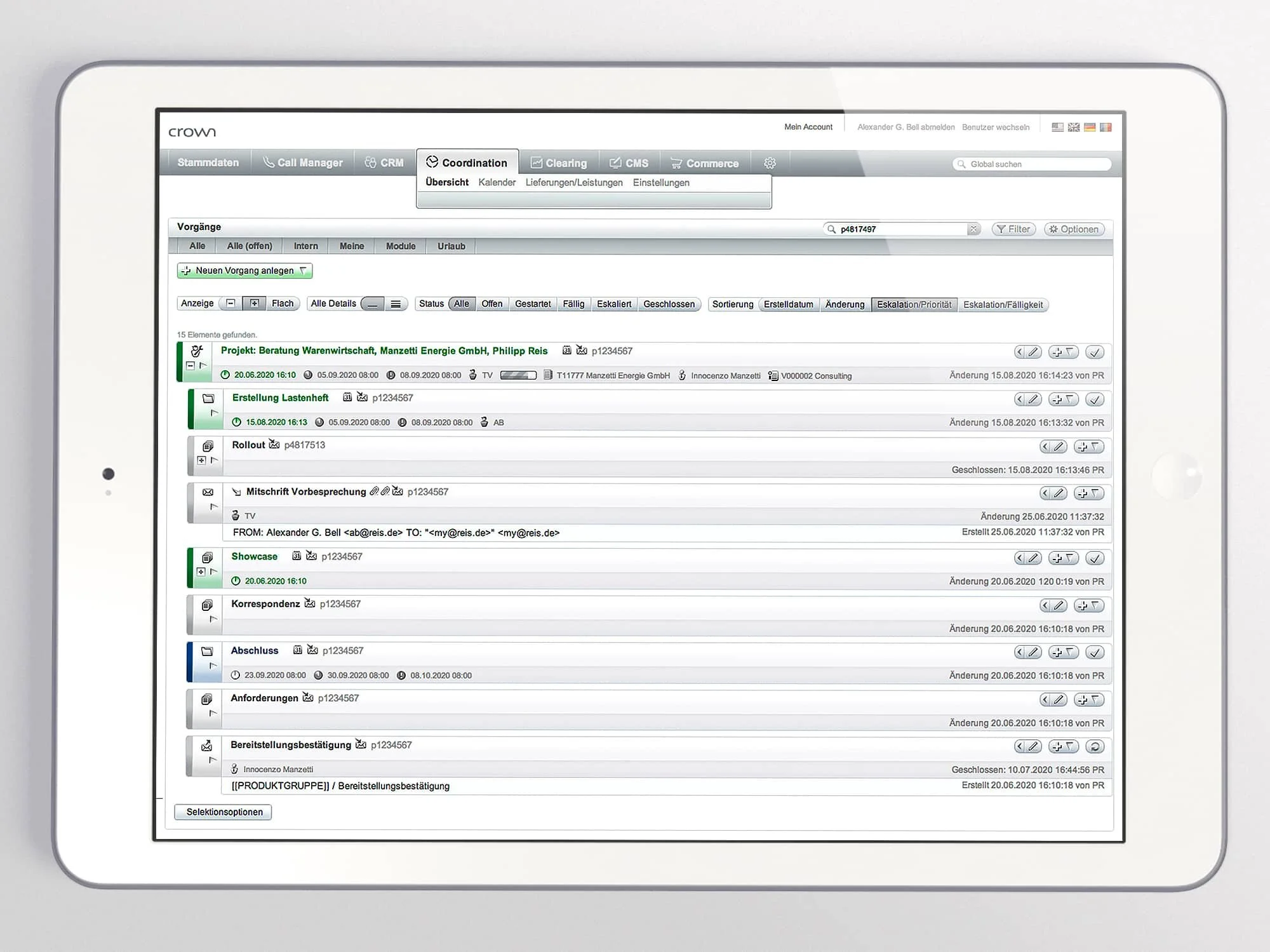Click progress bar on Projekt Beratung row
The width and height of the screenshot is (1270, 952).
click(x=518, y=375)
